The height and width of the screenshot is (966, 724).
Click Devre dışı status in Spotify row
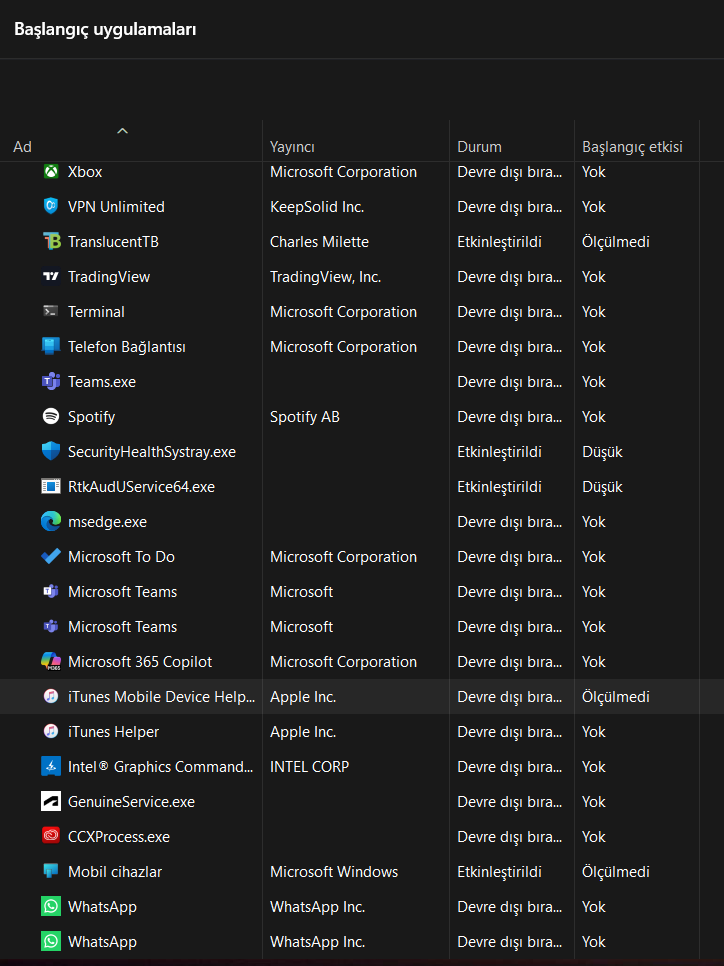[x=509, y=417]
